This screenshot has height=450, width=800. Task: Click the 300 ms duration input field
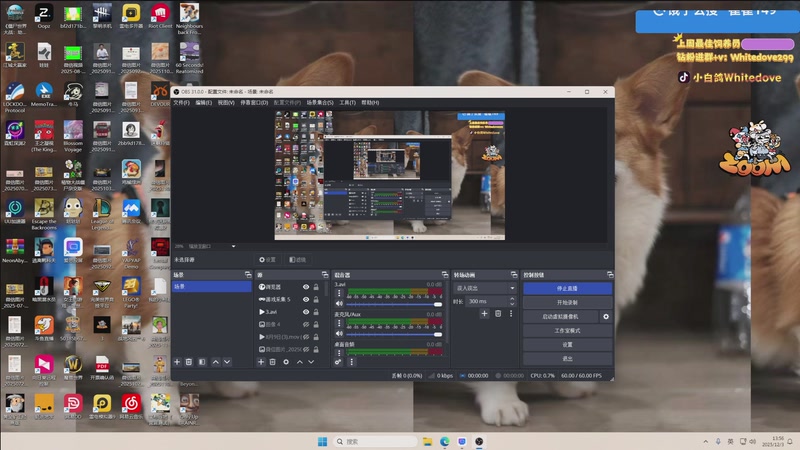[x=487, y=302]
